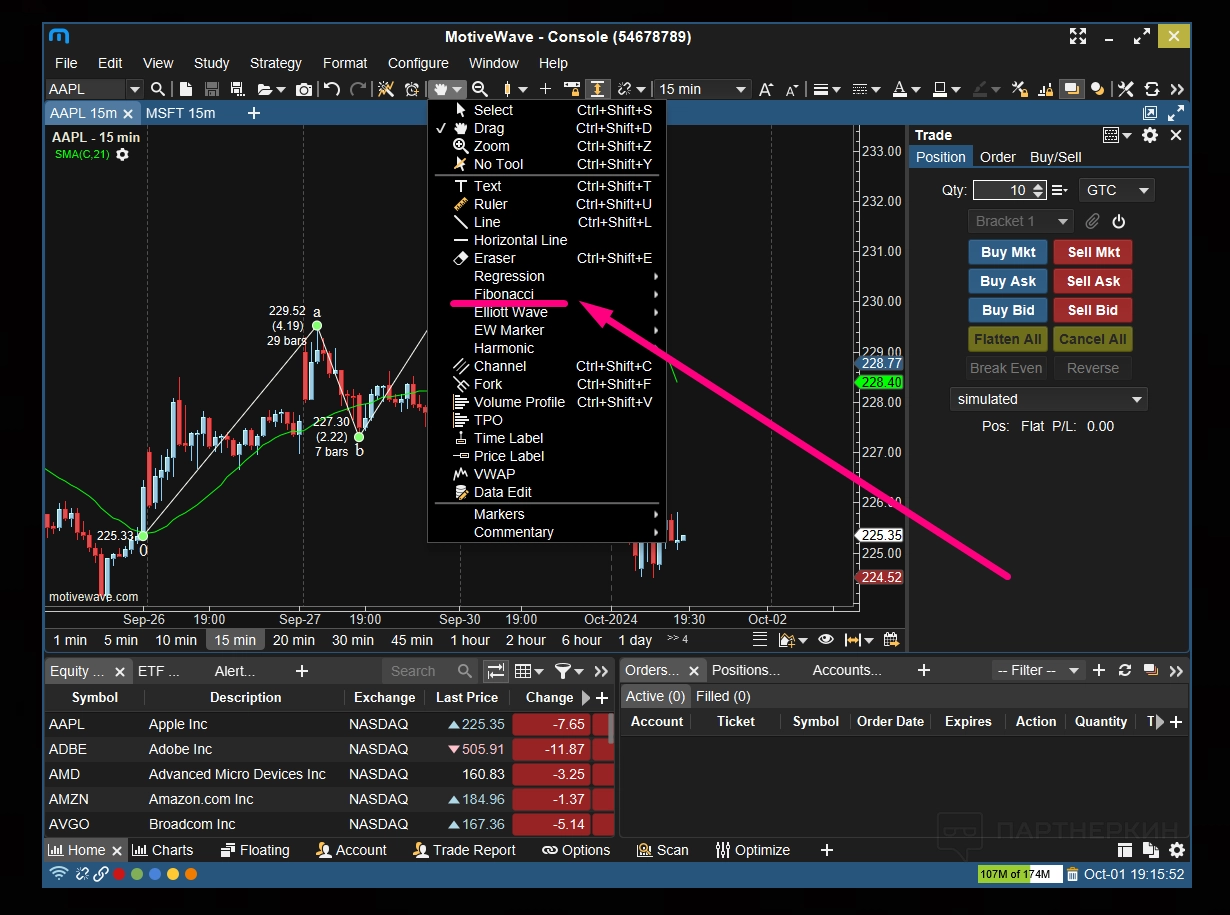Click the Cancel All button
This screenshot has width=1230, height=915.
[x=1093, y=339]
